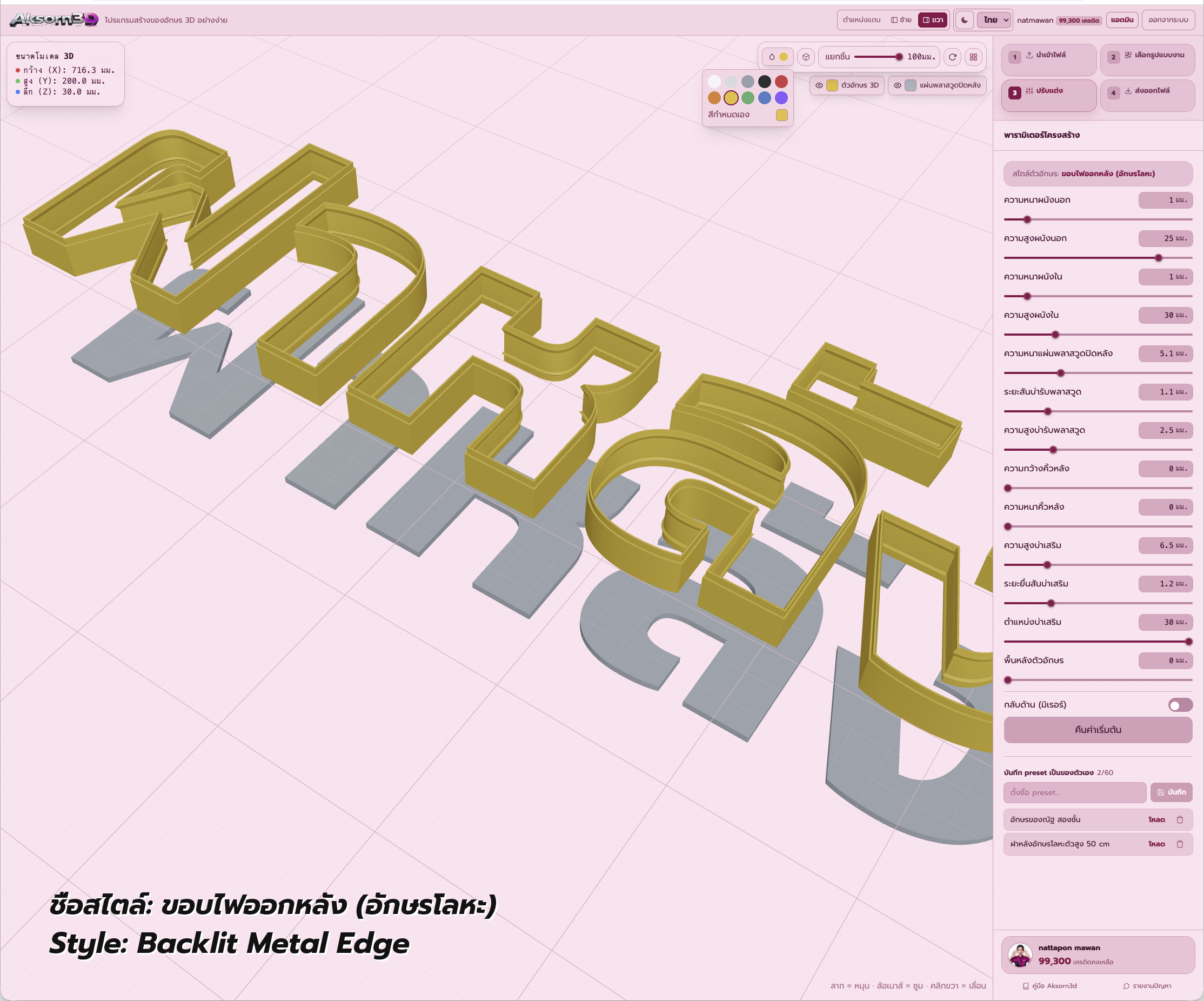Click the ตำแหน่งบ่าเสริม slider
Image resolution: width=1204 pixels, height=1001 pixels.
(x=1098, y=642)
